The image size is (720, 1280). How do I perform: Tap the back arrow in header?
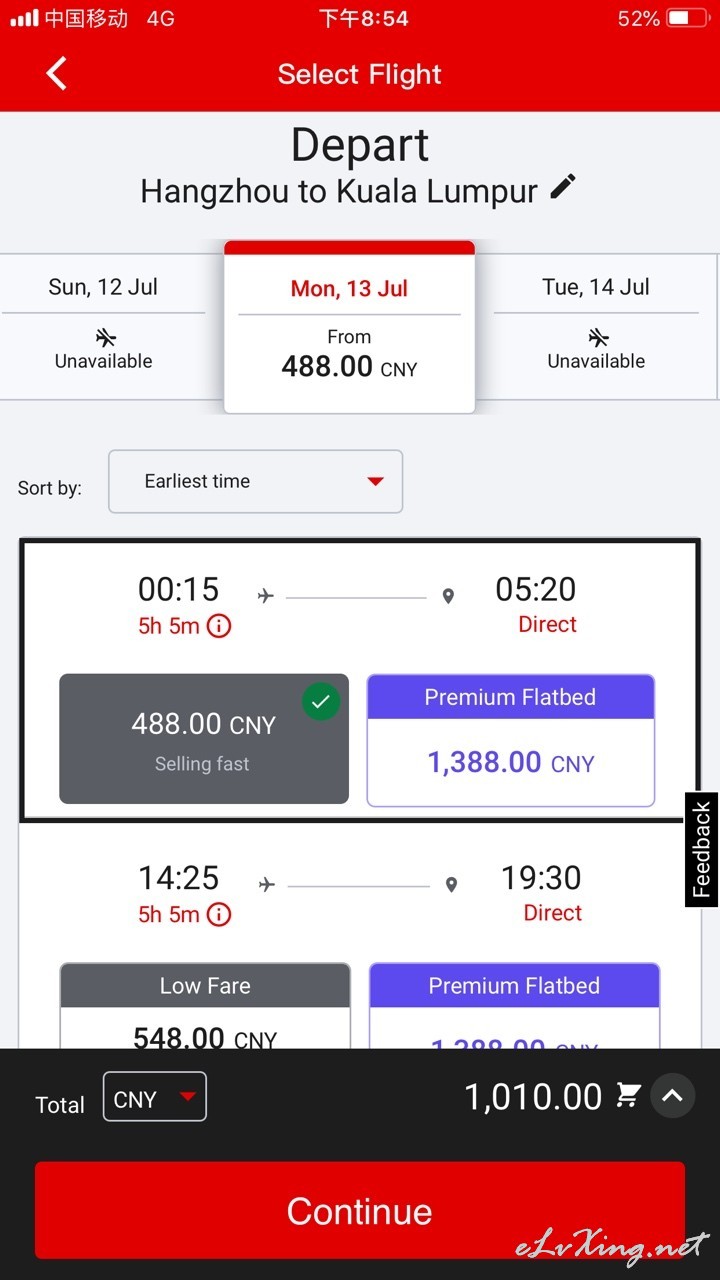[57, 73]
